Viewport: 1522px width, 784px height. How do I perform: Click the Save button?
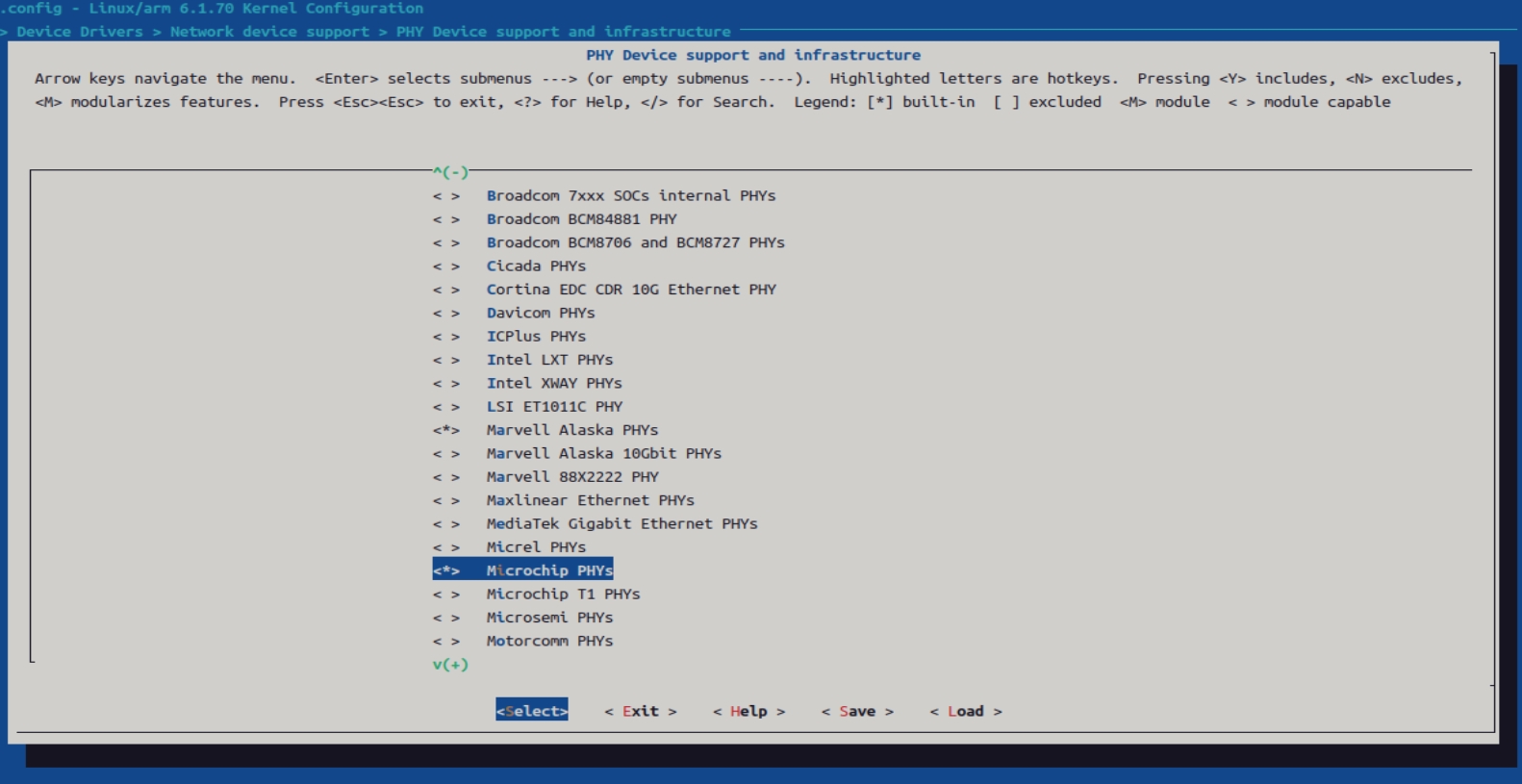(x=857, y=711)
